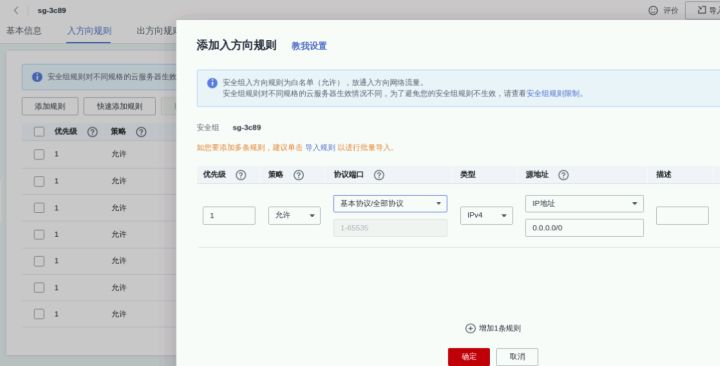Open the help icon next to 策略 in dialog
Viewport: 720px width, 366px height.
pos(298,175)
